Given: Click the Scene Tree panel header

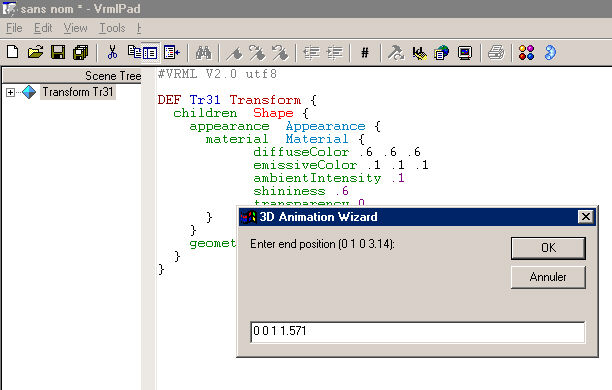Looking at the screenshot, I should pyautogui.click(x=72, y=75).
